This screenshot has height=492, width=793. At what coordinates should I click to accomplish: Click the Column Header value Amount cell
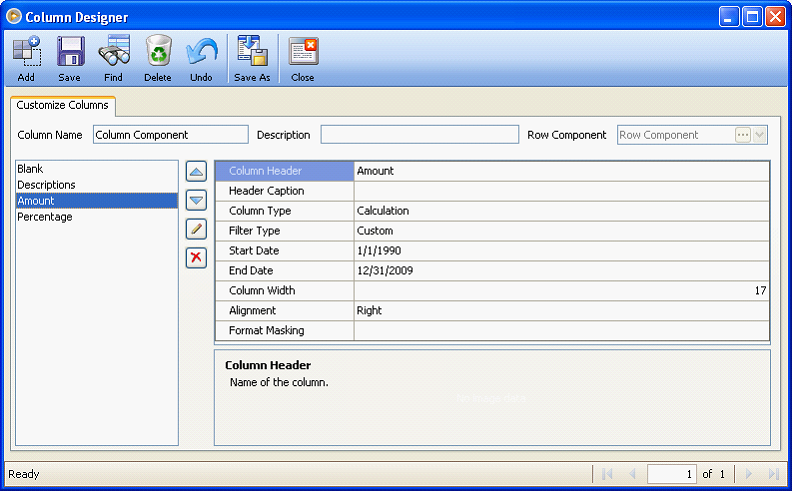562,171
